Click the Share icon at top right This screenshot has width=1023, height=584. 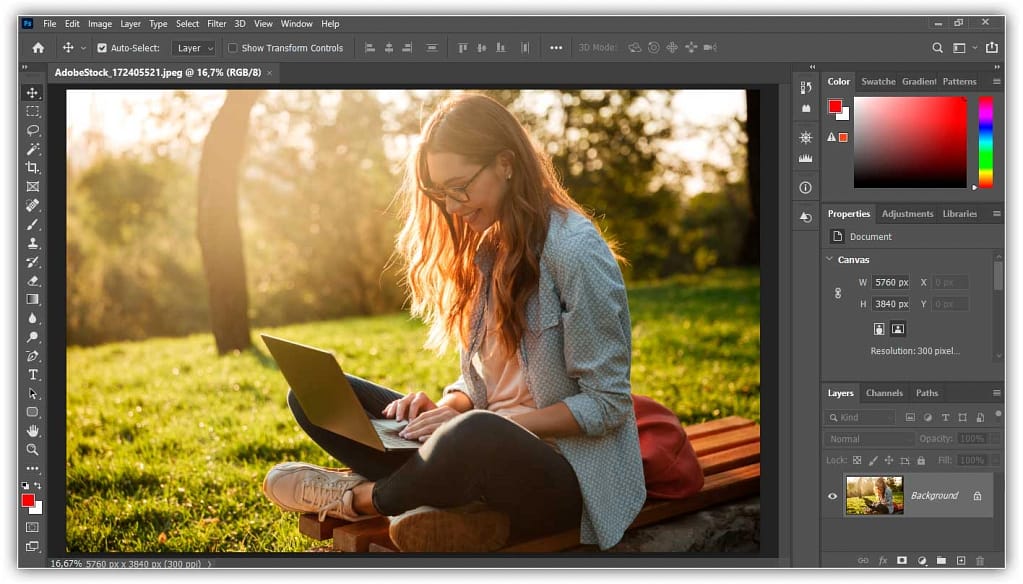click(x=992, y=48)
